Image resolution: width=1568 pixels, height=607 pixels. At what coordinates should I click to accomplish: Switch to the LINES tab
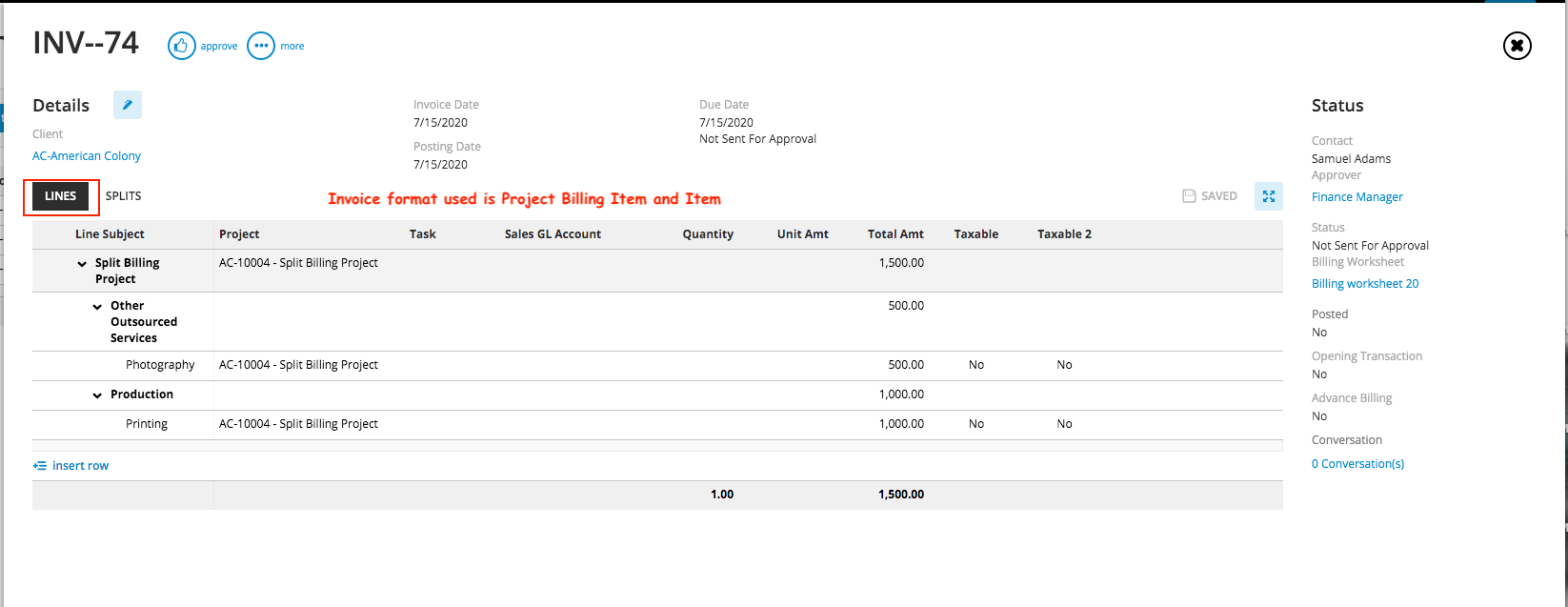(x=61, y=196)
